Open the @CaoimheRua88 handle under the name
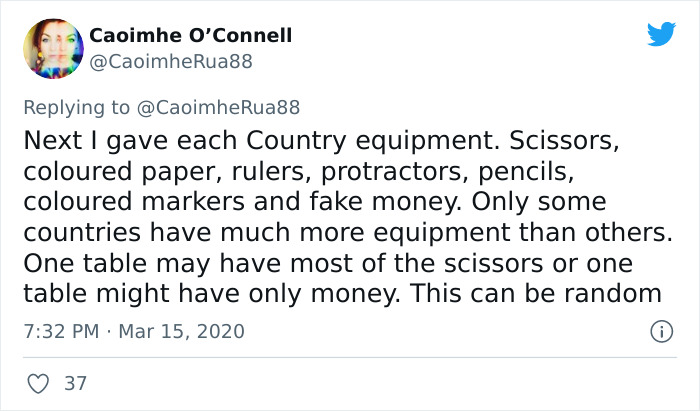 pyautogui.click(x=171, y=62)
